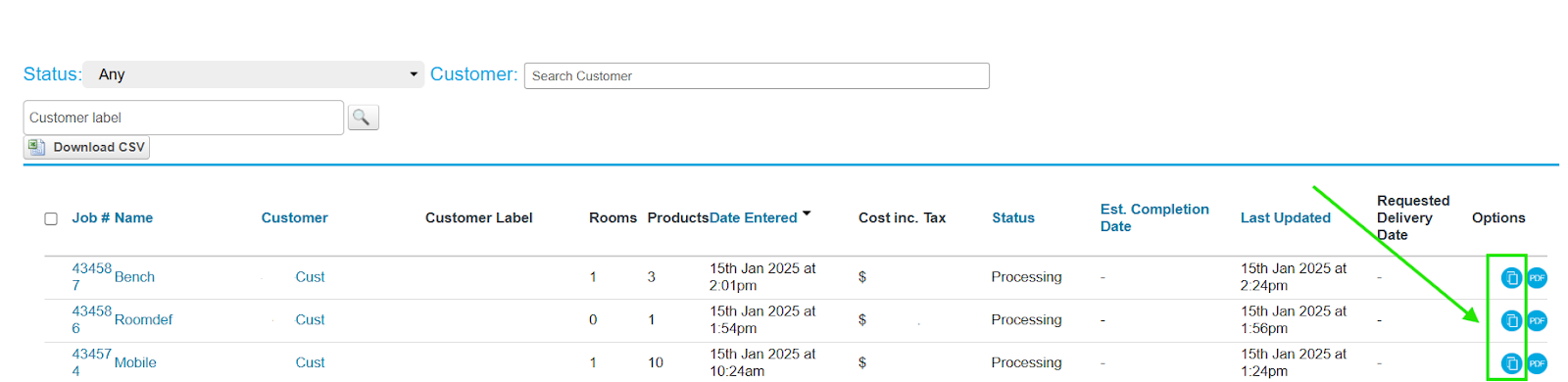
Task: Open customer Cust in the Mobile row
Action: pyautogui.click(x=310, y=362)
